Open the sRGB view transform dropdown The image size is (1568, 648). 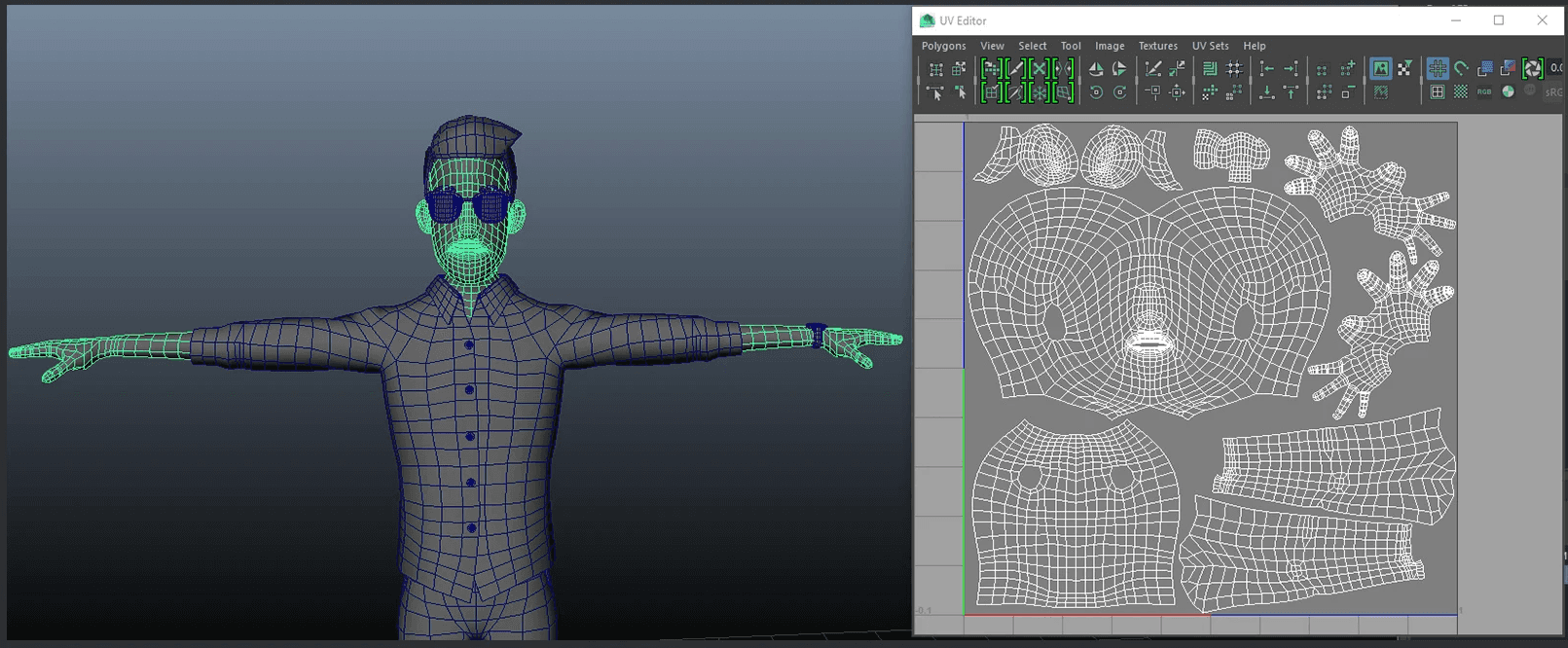(1552, 92)
